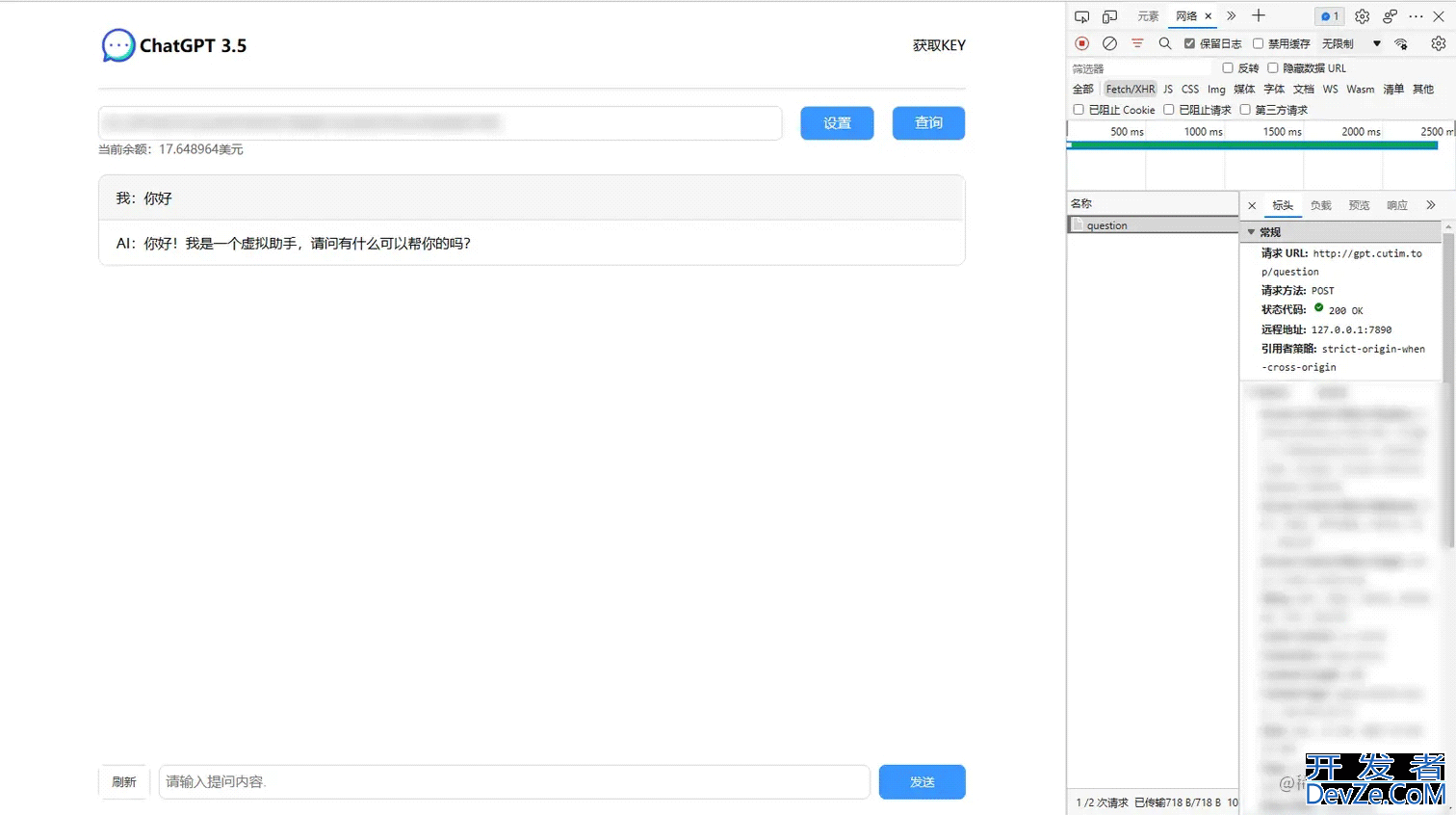Click the 200 OK status value

point(1345,310)
